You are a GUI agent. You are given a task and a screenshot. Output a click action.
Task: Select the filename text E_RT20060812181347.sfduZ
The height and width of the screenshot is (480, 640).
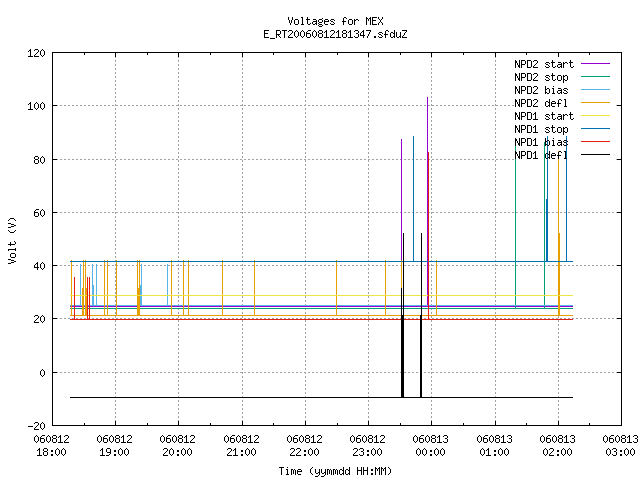tap(335, 34)
